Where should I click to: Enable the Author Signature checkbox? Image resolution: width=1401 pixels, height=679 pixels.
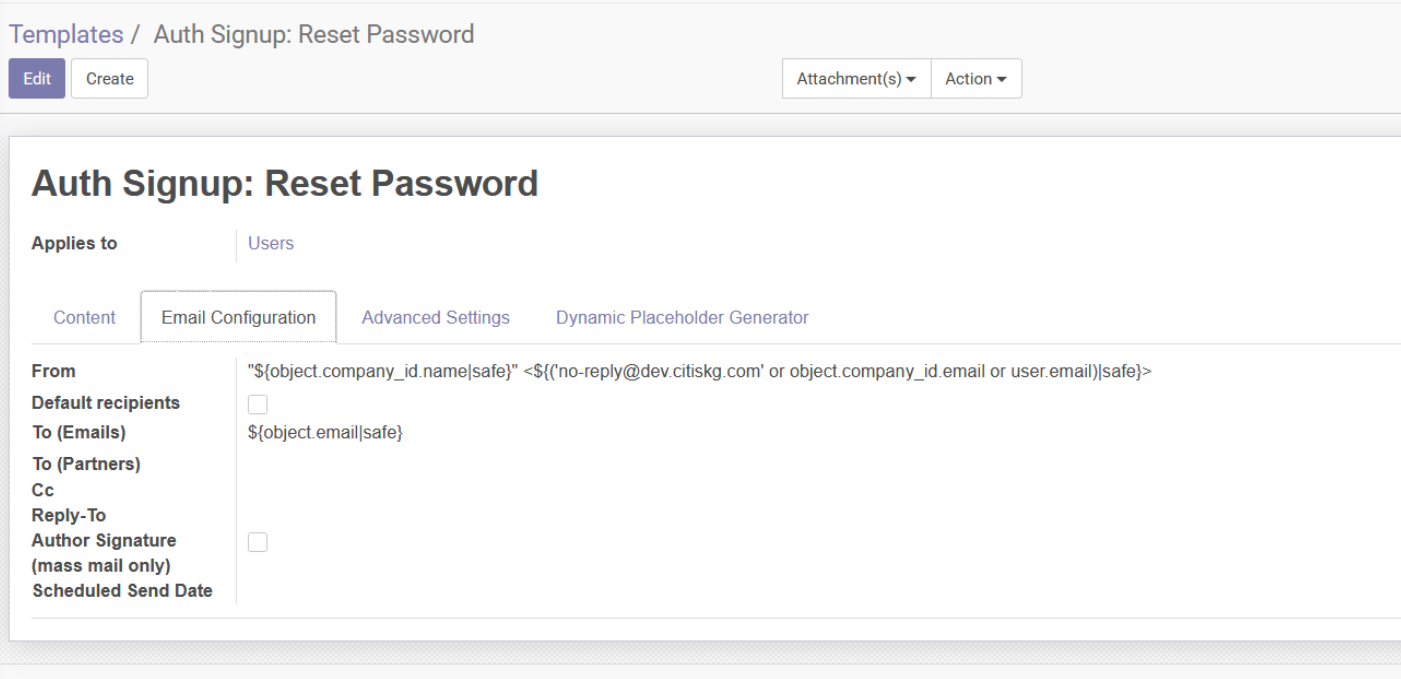click(258, 542)
